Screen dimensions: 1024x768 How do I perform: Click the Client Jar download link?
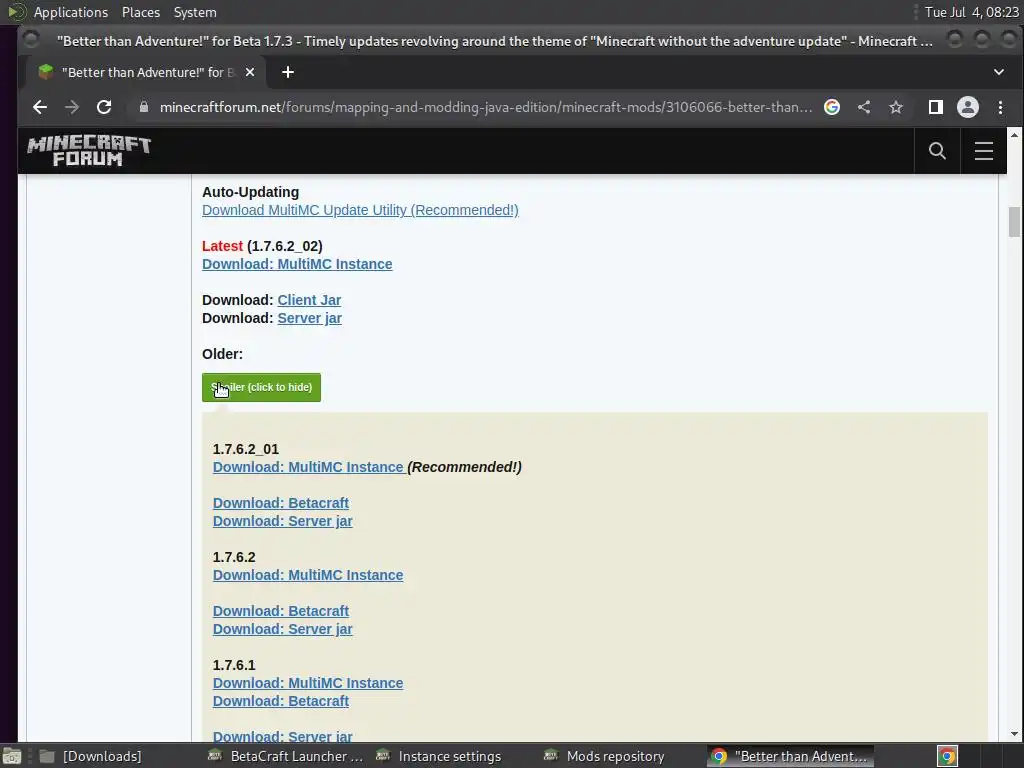point(309,300)
